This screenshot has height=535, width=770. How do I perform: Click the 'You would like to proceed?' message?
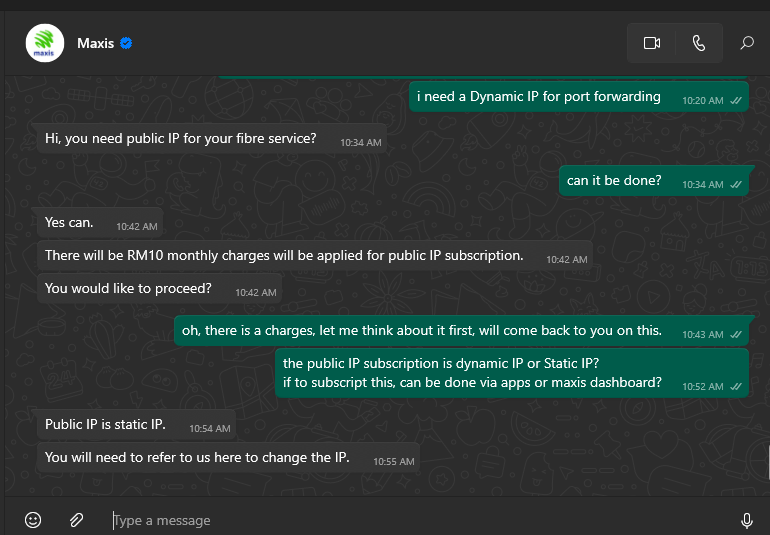click(159, 288)
